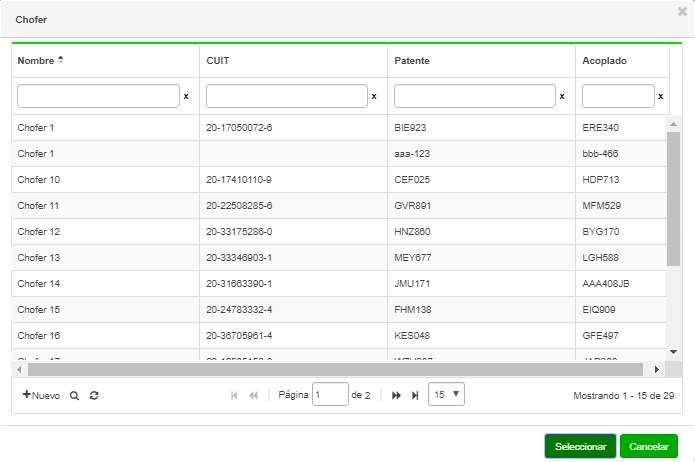Viewport: 695px width, 462px height.
Task: Click the Página number input
Action: [330, 394]
